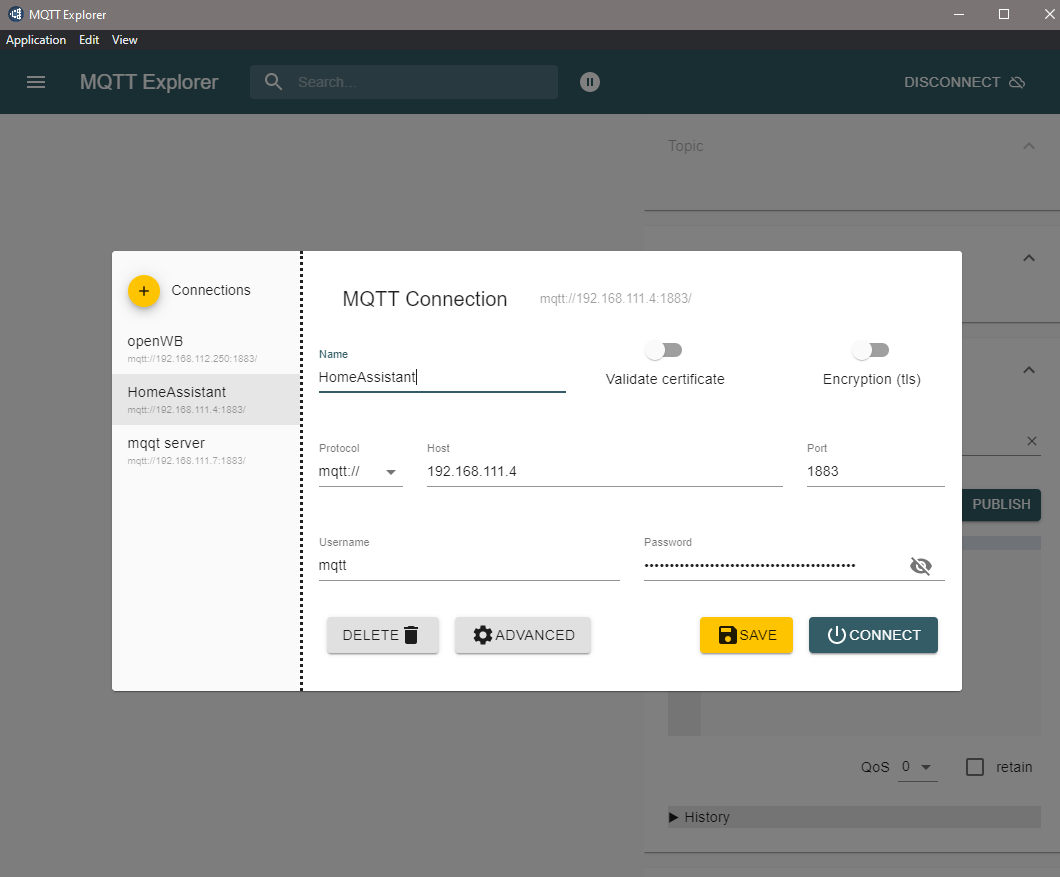Show password with the eye icon
The image size is (1060, 877).
coord(921,566)
